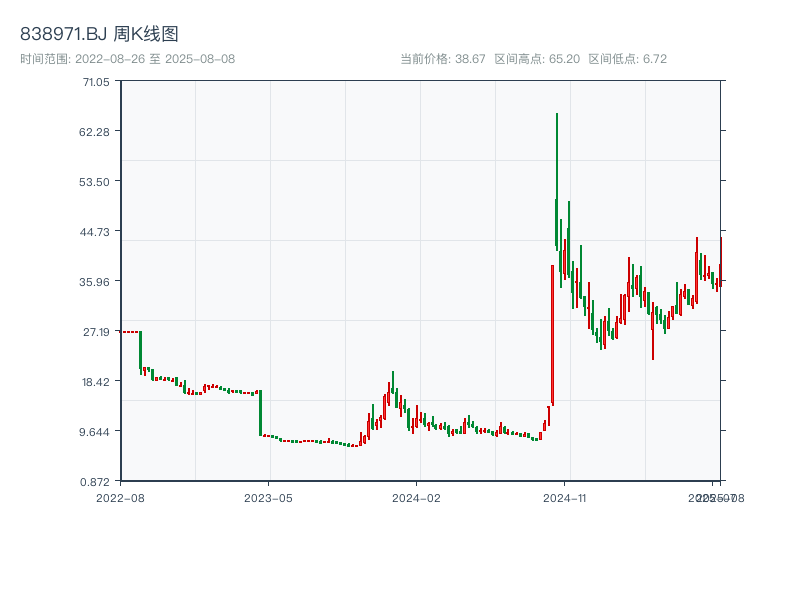Click x-axis label 2024-02

tap(416, 498)
